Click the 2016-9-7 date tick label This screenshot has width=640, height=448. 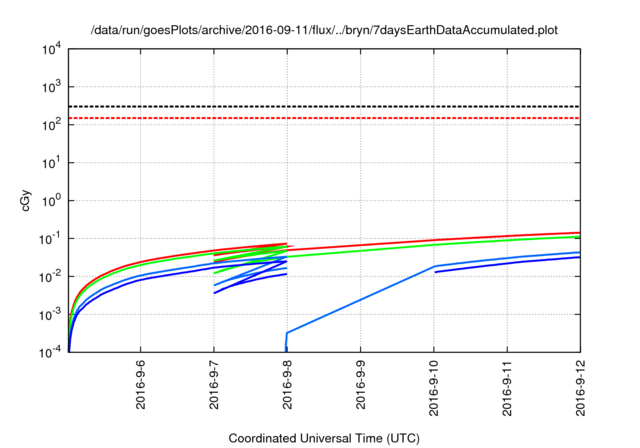tap(214, 384)
